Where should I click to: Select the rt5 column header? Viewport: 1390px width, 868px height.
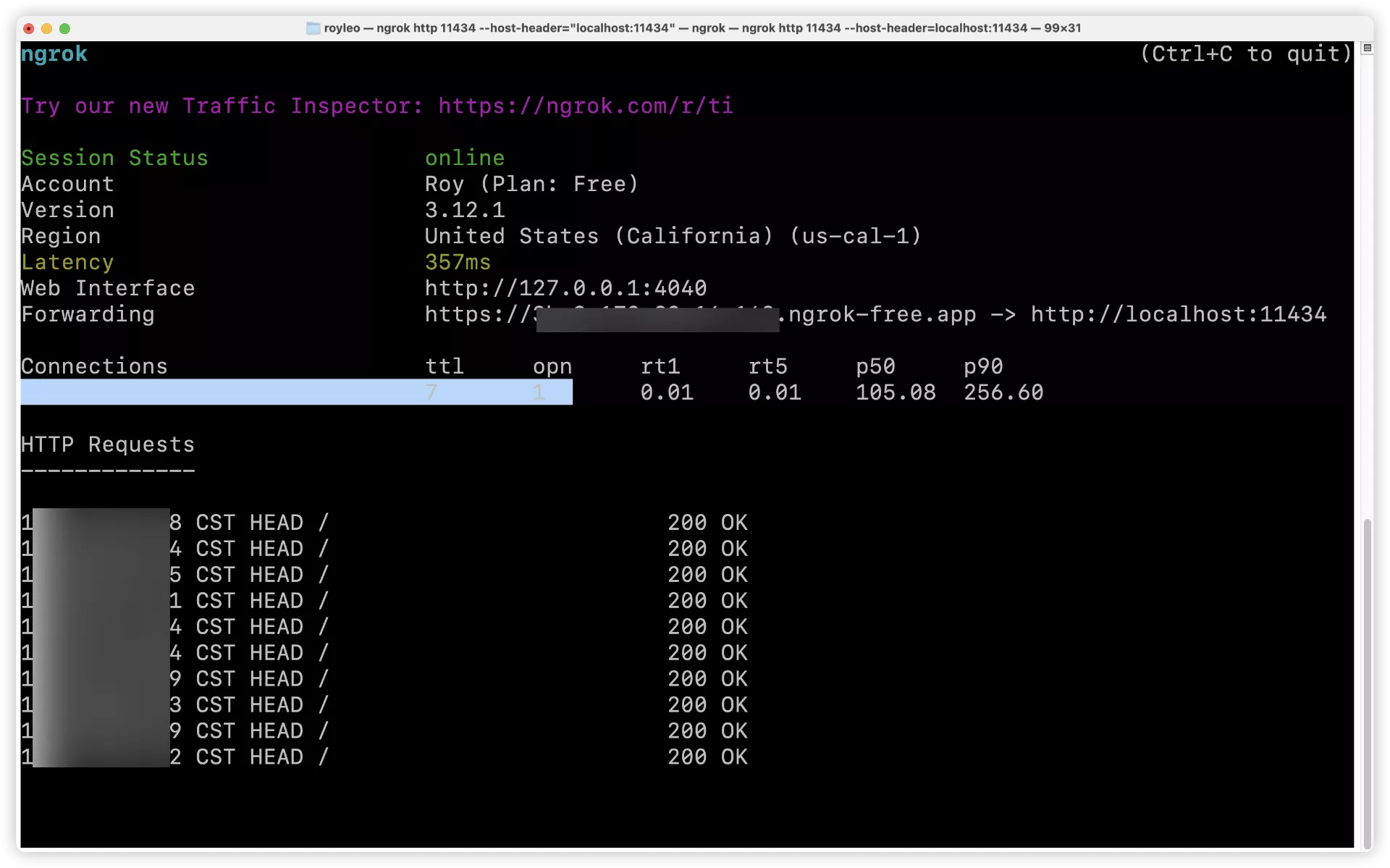tap(767, 367)
